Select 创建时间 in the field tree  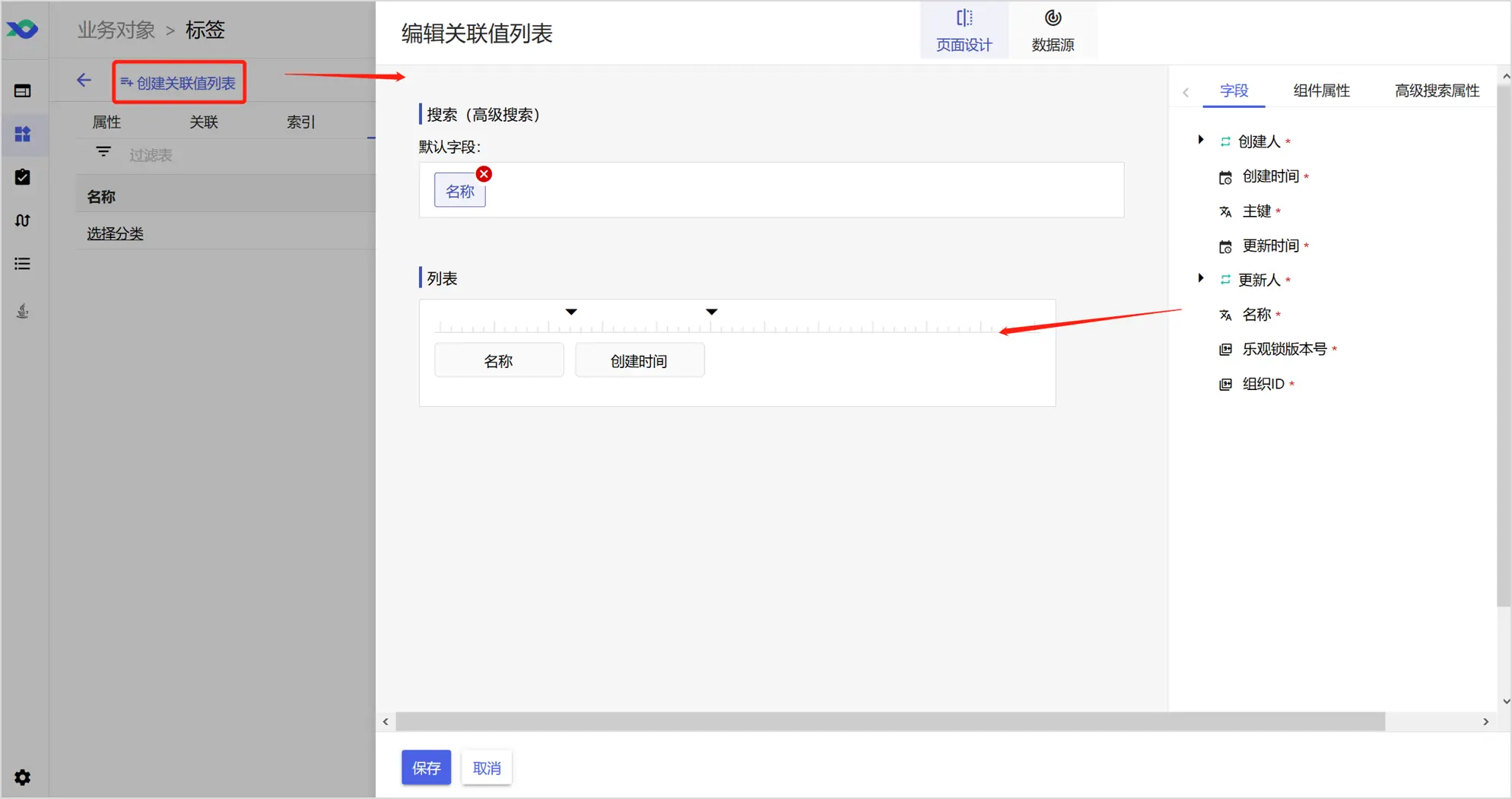pyautogui.click(x=1270, y=176)
